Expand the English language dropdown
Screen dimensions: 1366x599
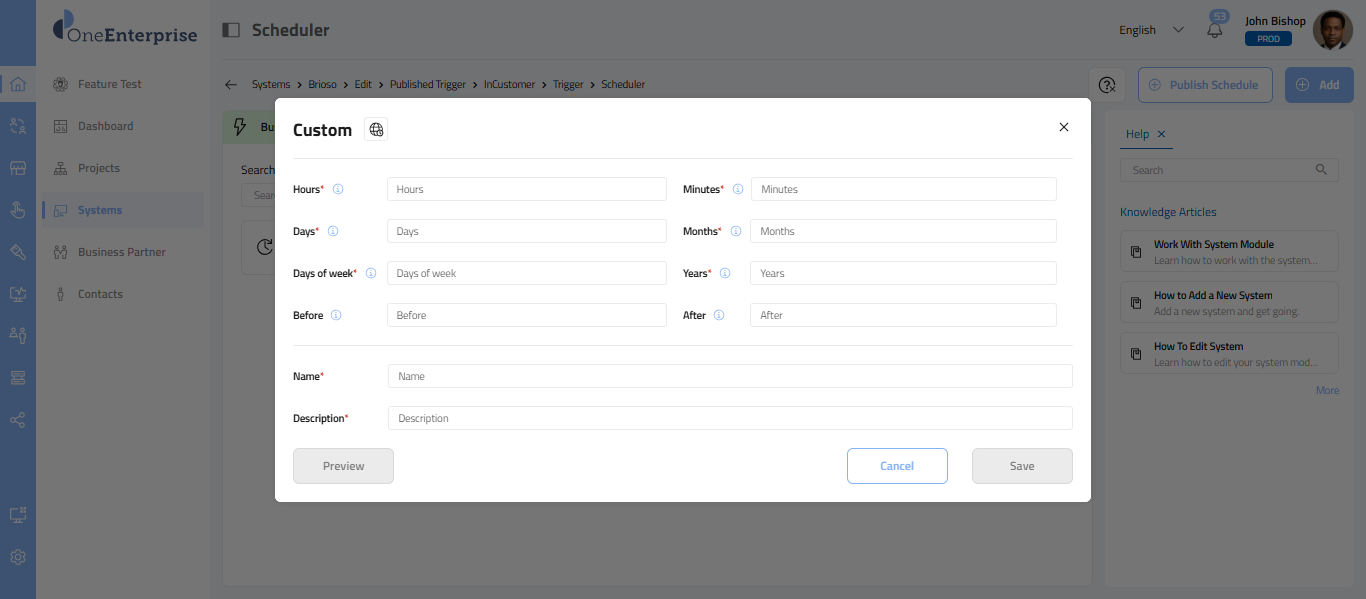[1151, 30]
